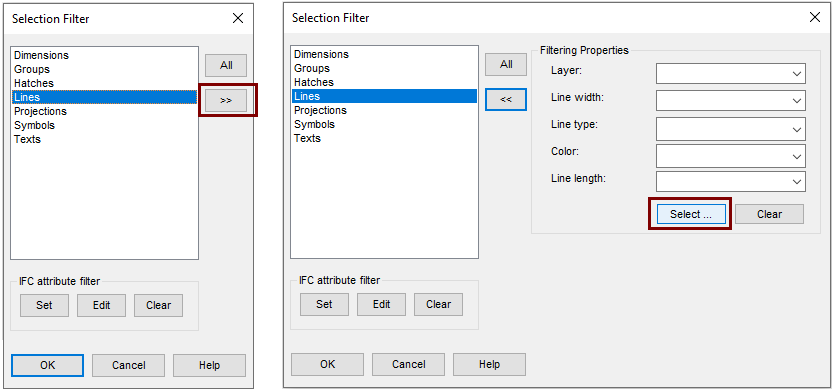The image size is (834, 392).
Task: Clear the filtering properties
Action: tap(769, 214)
